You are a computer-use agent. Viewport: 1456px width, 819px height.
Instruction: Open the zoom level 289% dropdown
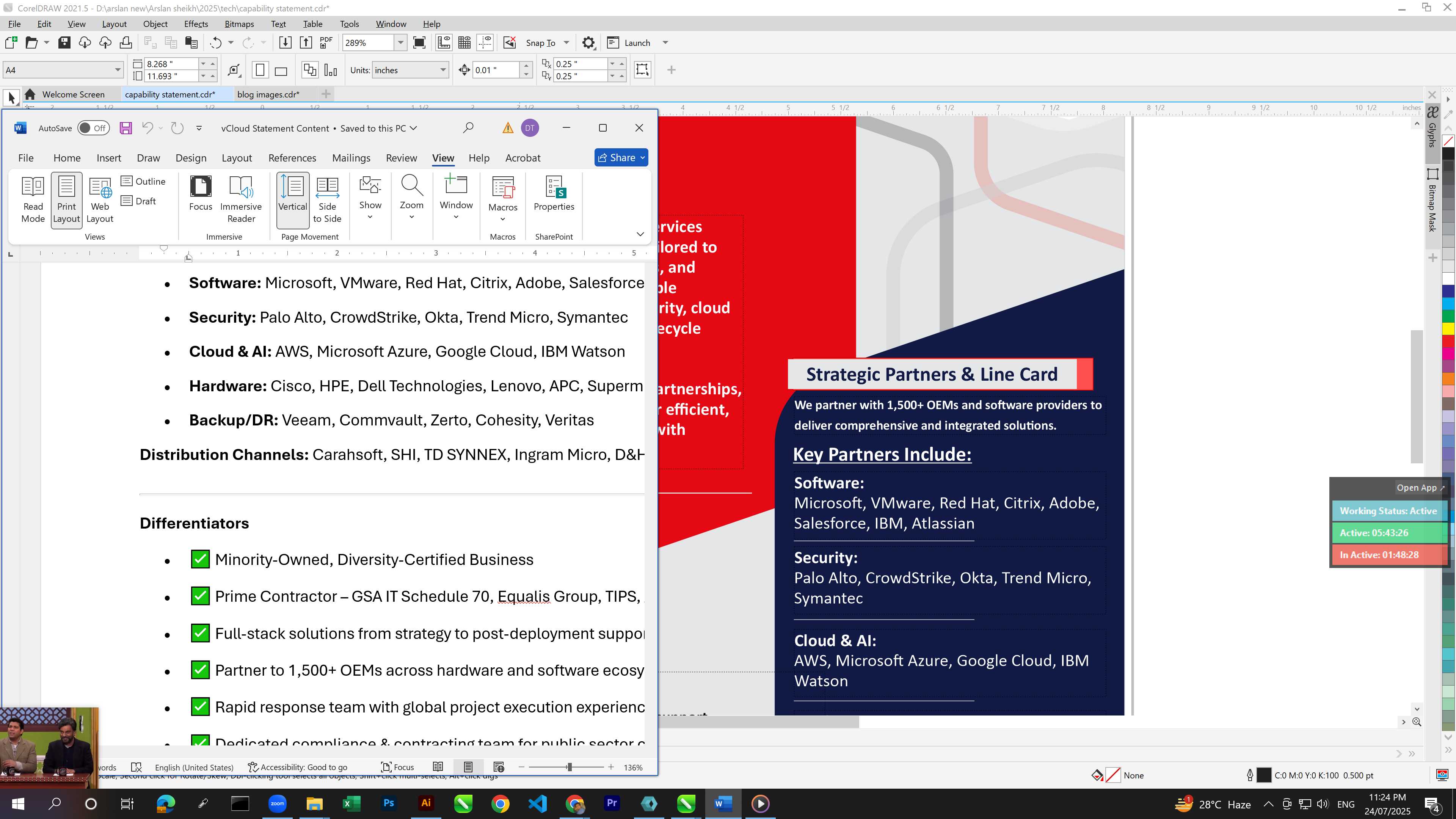pyautogui.click(x=400, y=42)
